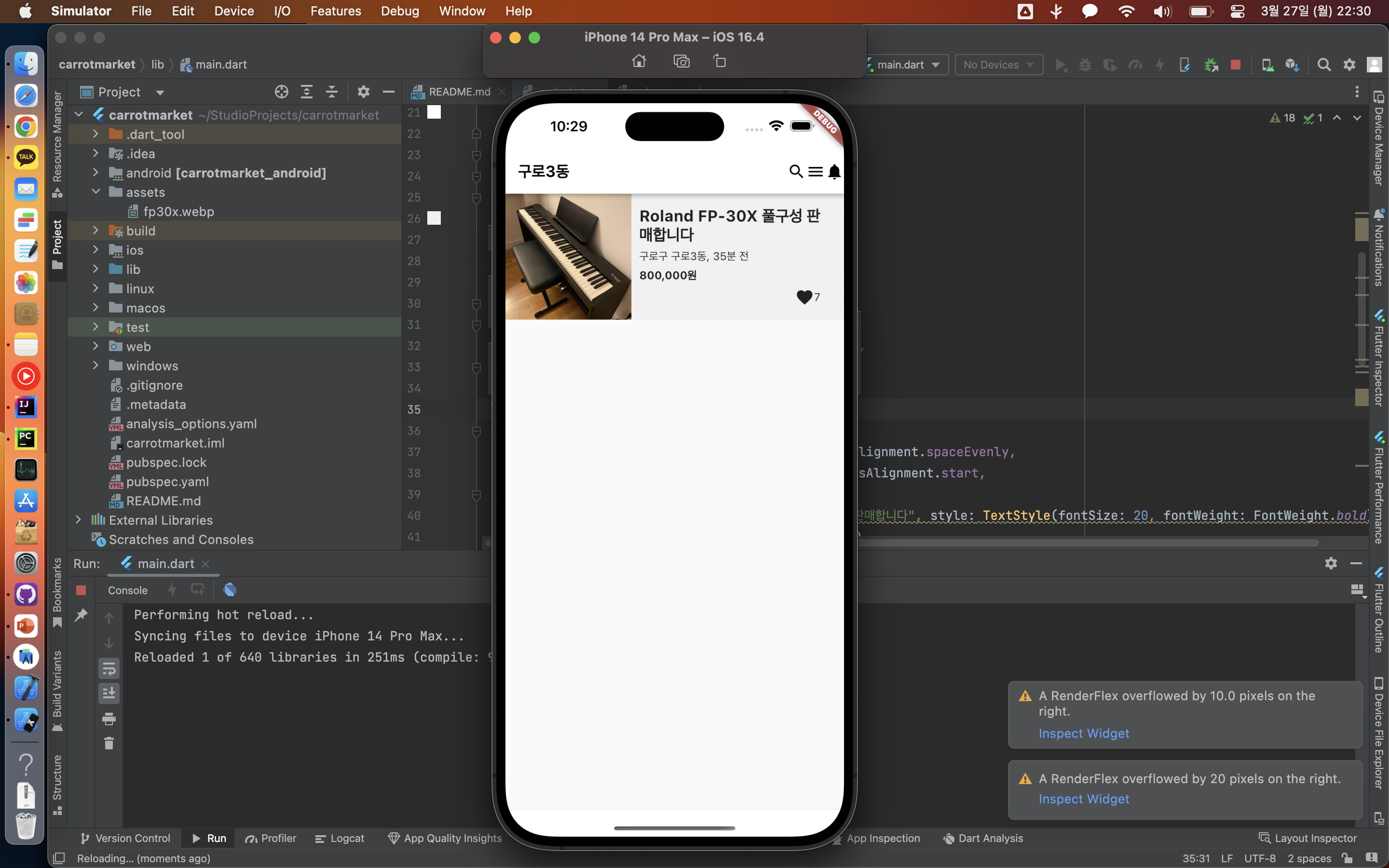Open Run panel settings gear

click(x=1331, y=563)
